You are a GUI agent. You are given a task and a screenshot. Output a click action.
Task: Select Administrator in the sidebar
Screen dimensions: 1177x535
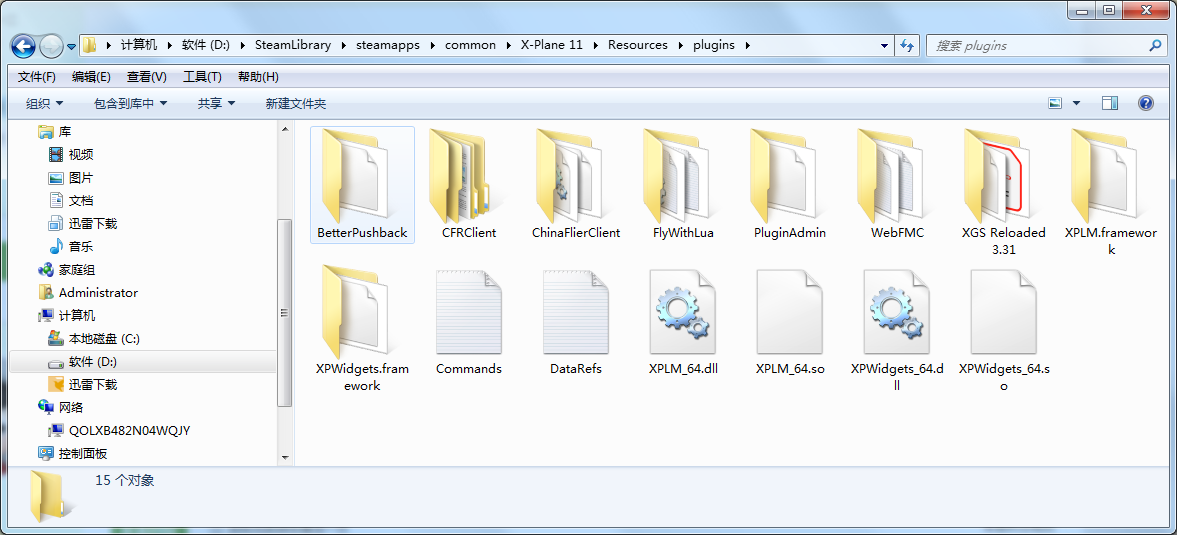click(88, 293)
